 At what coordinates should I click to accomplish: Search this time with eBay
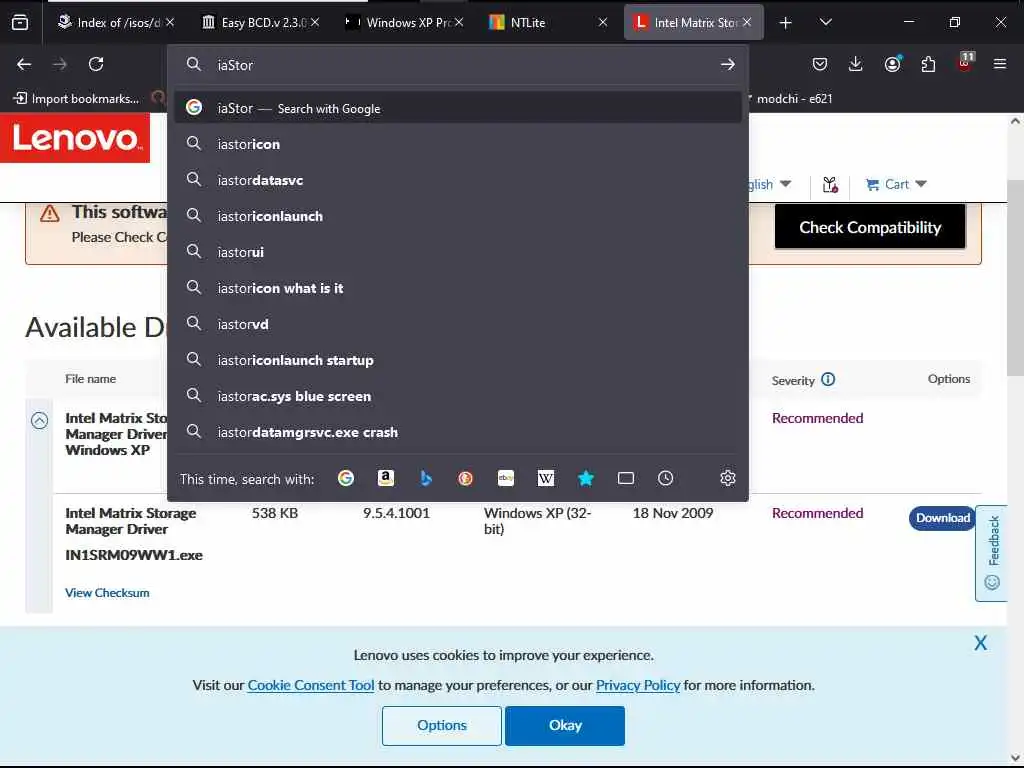(x=505, y=478)
